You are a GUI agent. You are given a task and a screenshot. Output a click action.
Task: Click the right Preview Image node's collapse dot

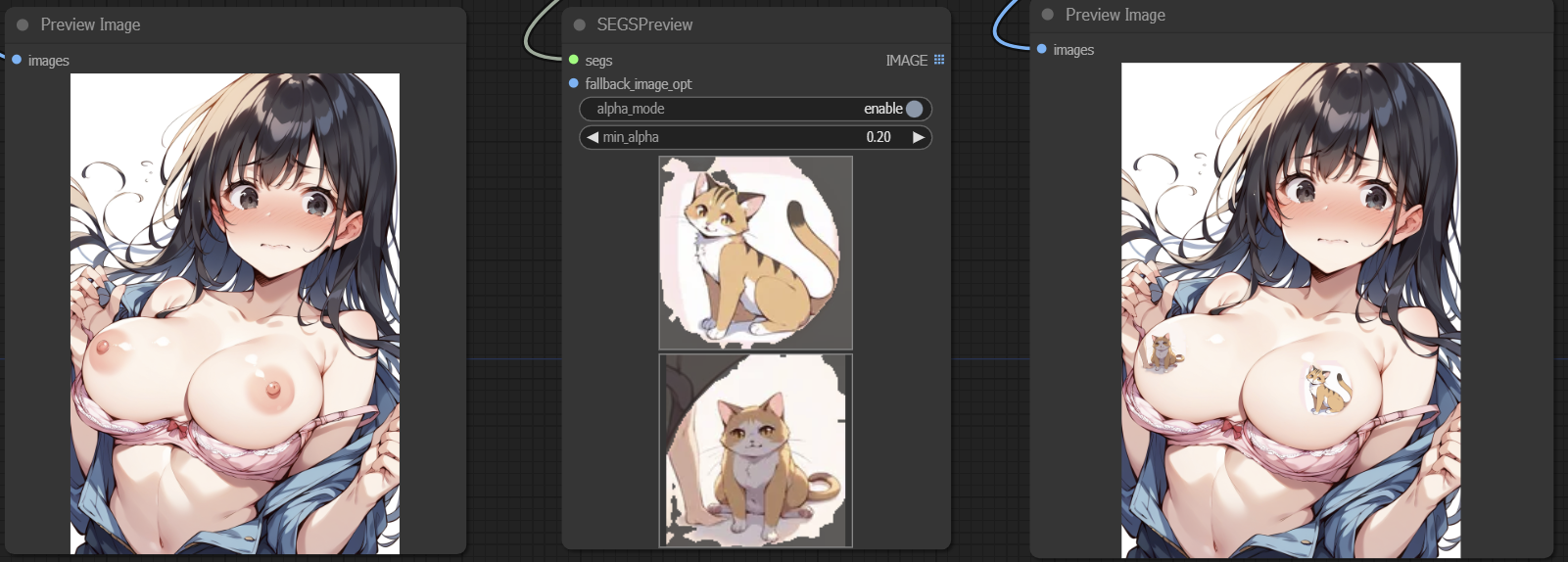coord(1047,15)
